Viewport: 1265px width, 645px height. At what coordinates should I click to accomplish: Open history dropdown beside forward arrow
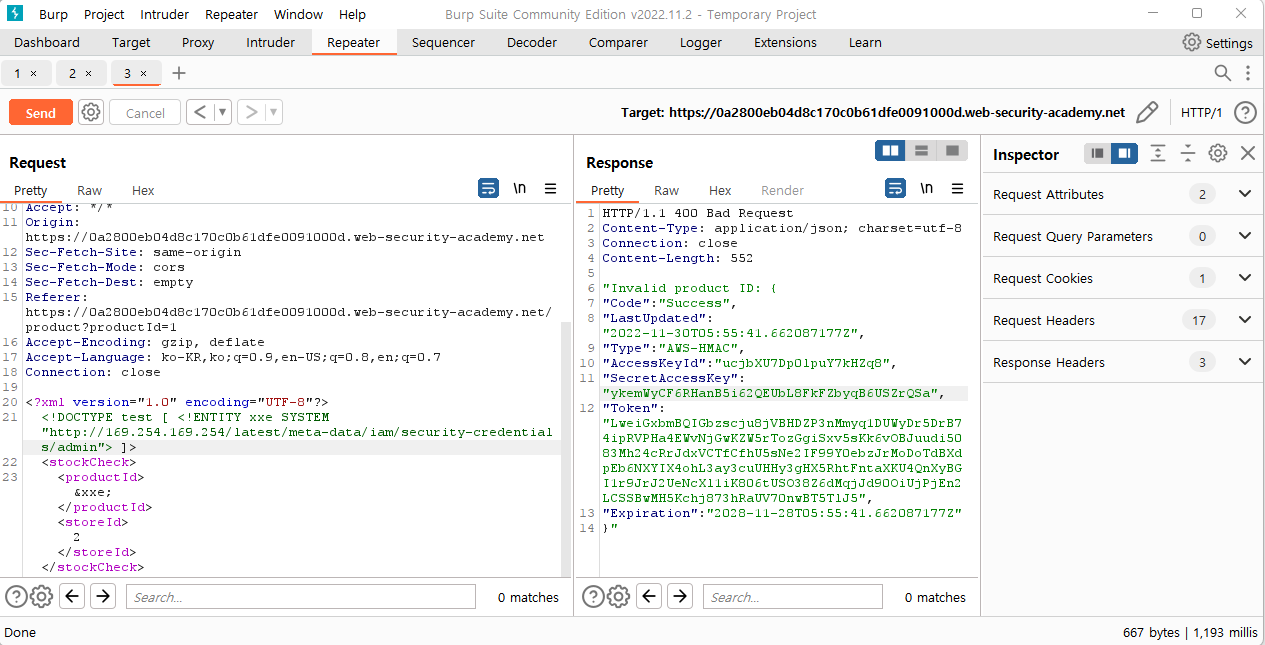[x=273, y=112]
